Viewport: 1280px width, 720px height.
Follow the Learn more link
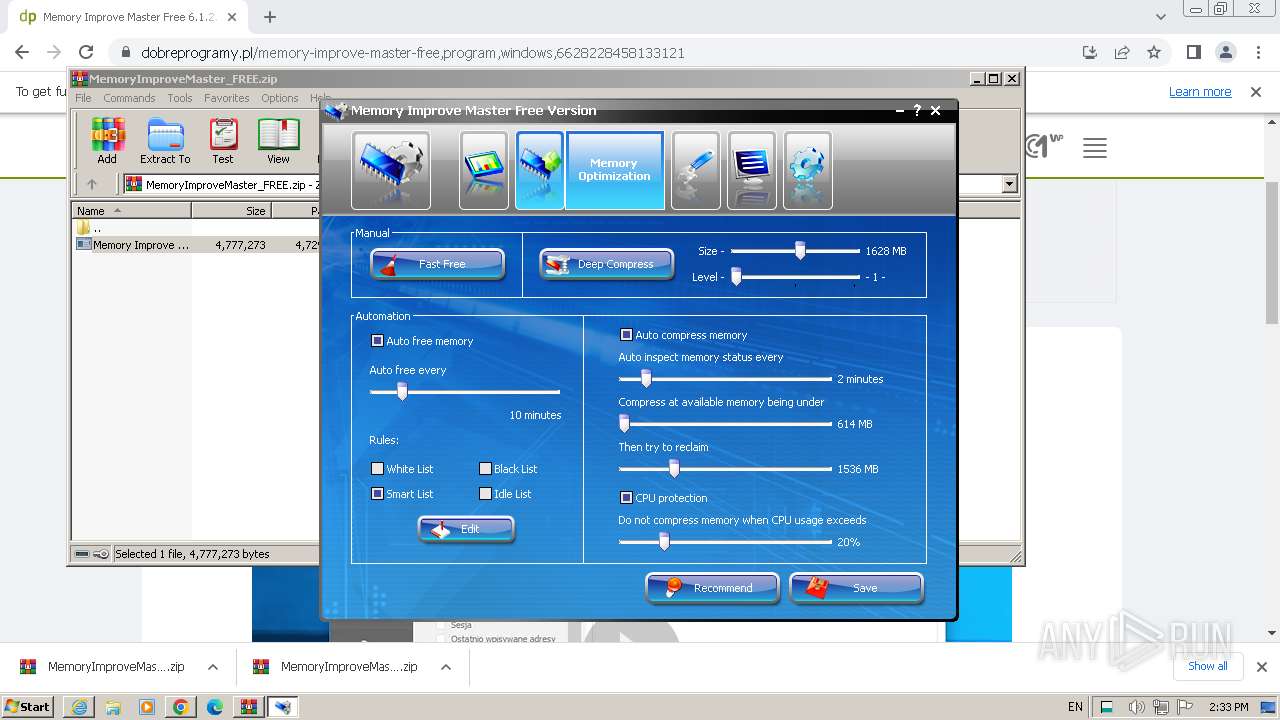pyautogui.click(x=1200, y=92)
